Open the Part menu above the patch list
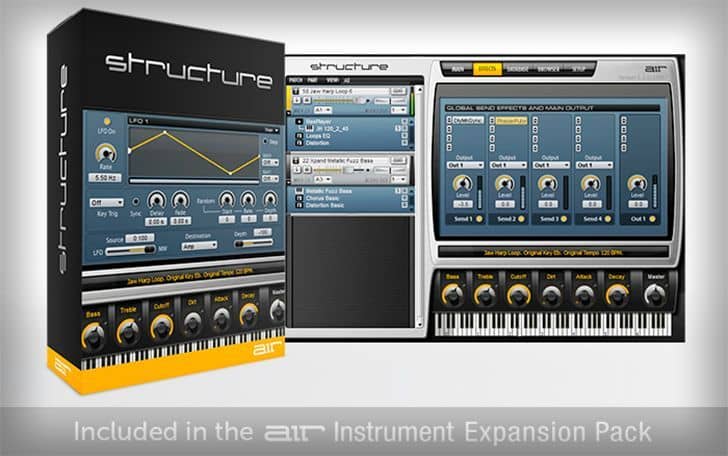The width and height of the screenshot is (728, 456). coord(312,80)
